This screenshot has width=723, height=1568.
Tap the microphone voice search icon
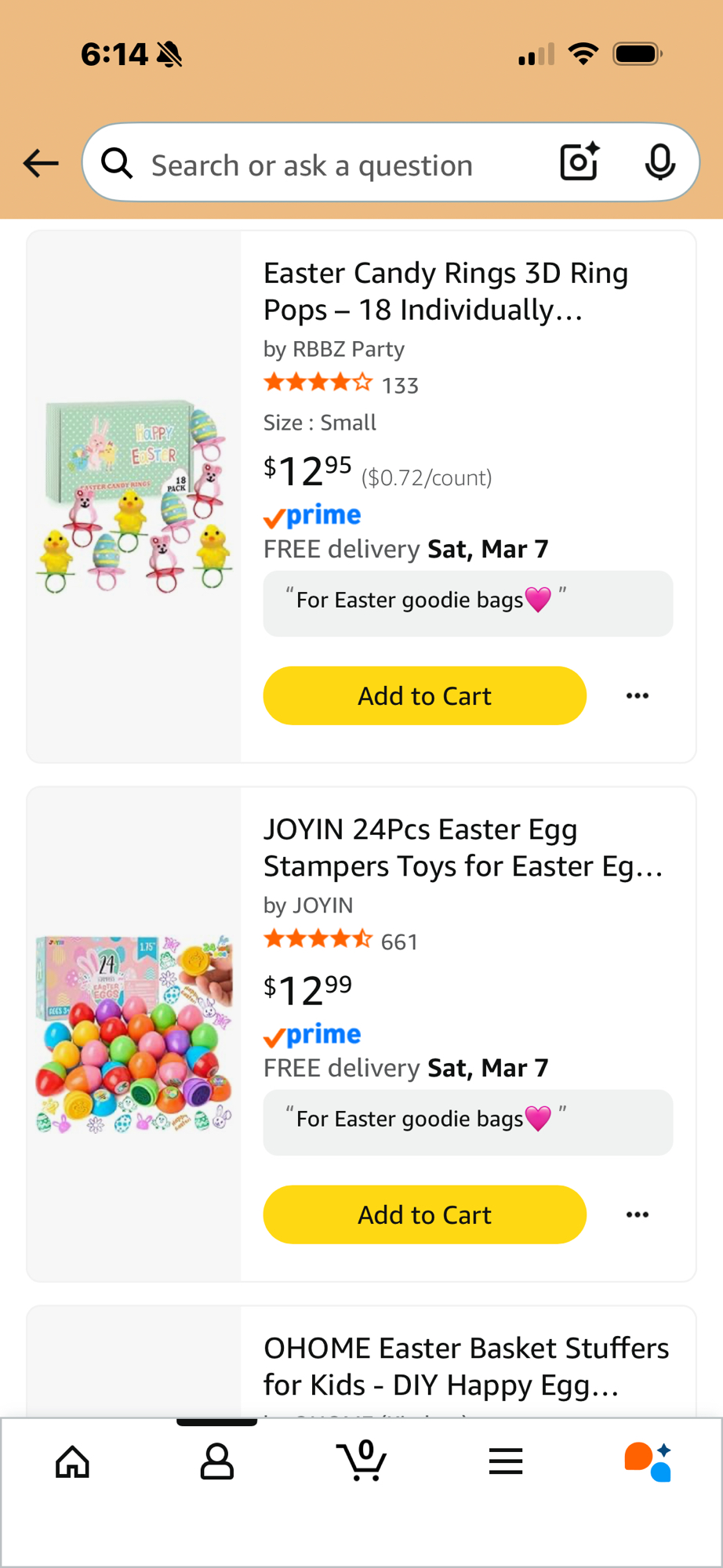[659, 162]
